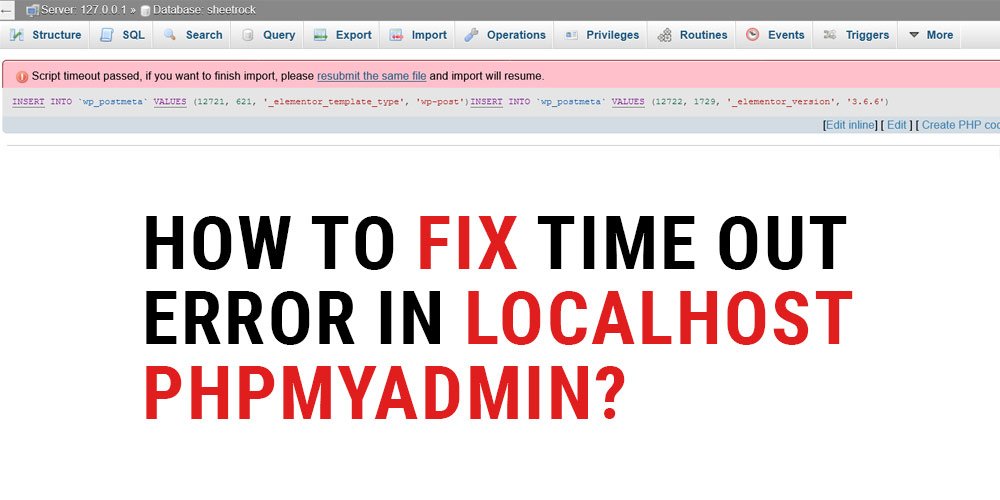The width and height of the screenshot is (1000, 500).
Task: Go to the Routines tab
Action: tap(693, 35)
